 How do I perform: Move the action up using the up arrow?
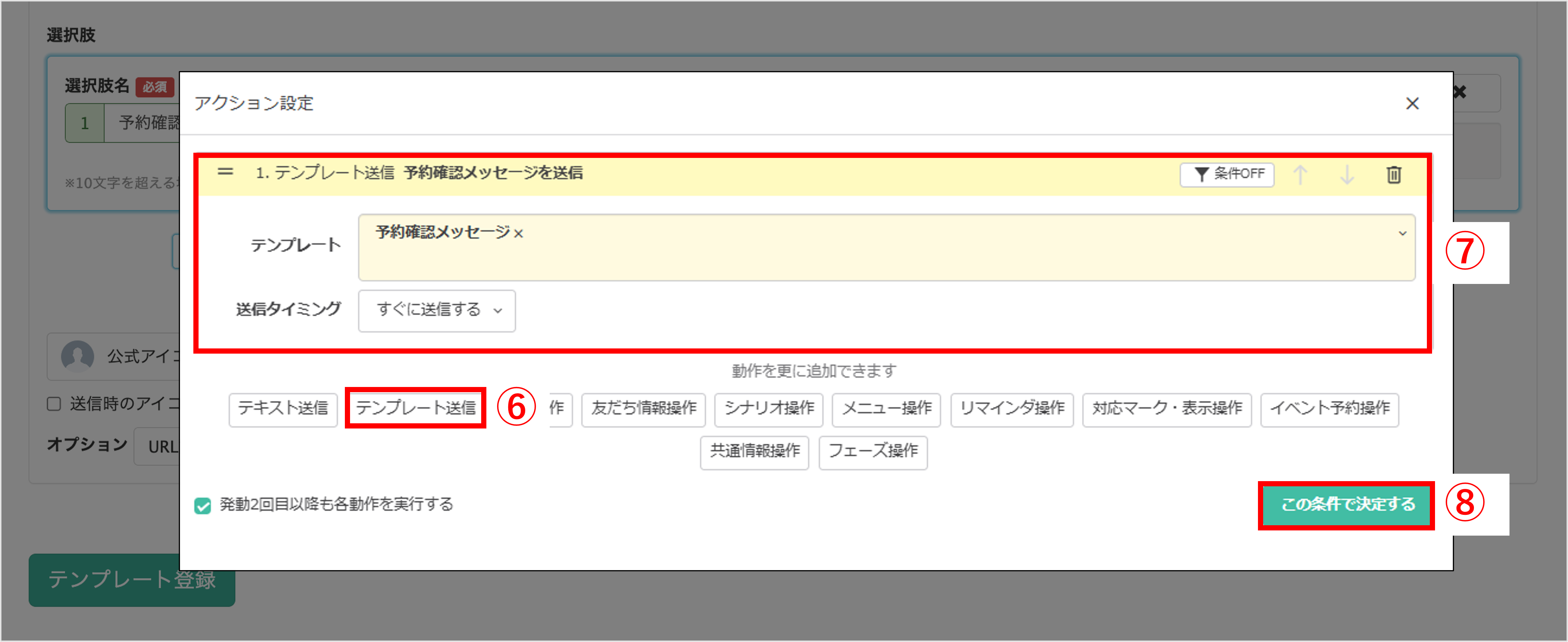tap(1300, 175)
